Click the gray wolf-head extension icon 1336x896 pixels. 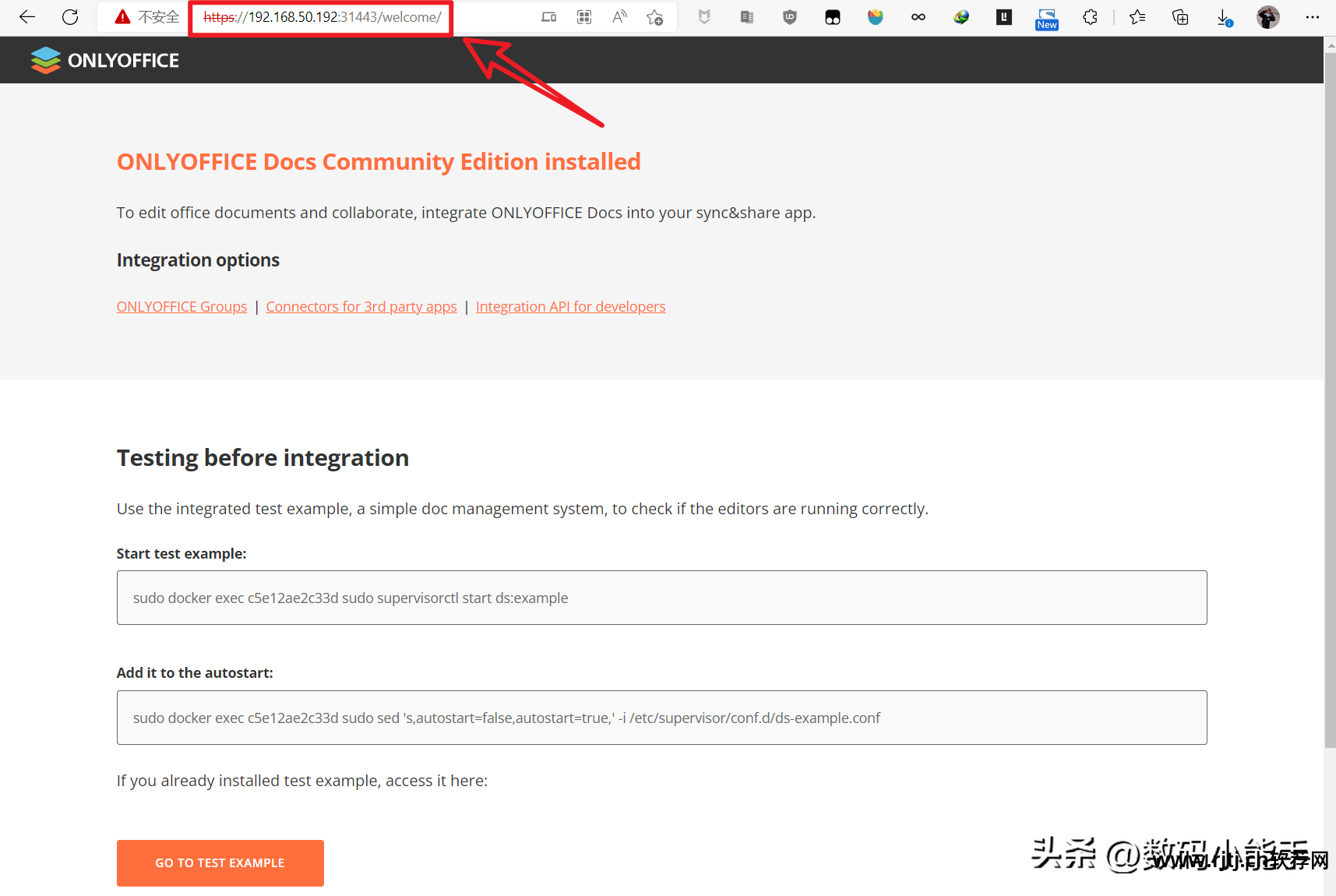704,17
